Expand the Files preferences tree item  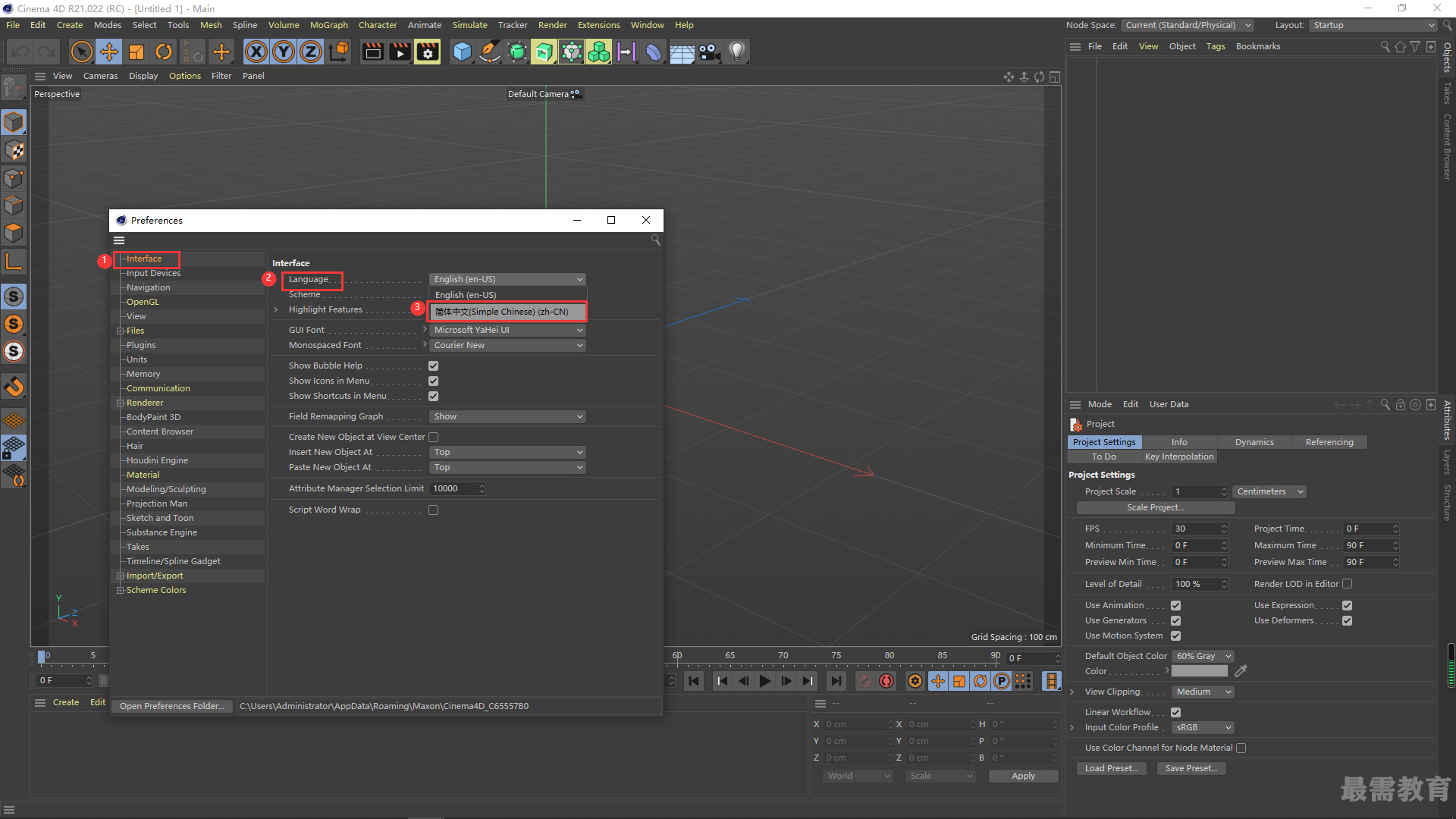point(120,331)
